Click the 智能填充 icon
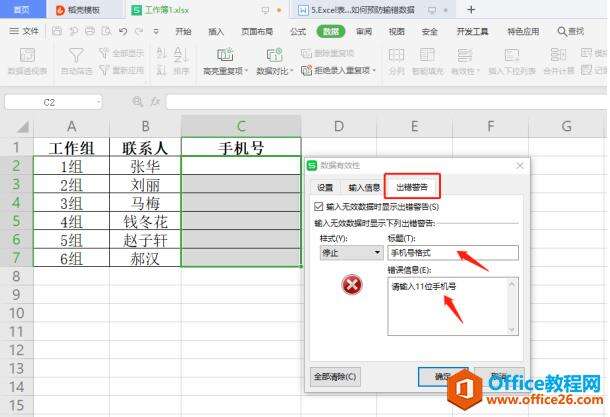 (x=427, y=55)
